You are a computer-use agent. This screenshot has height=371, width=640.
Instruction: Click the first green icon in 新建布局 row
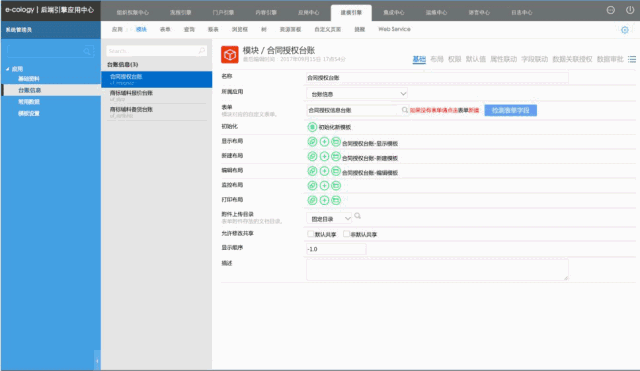point(312,156)
